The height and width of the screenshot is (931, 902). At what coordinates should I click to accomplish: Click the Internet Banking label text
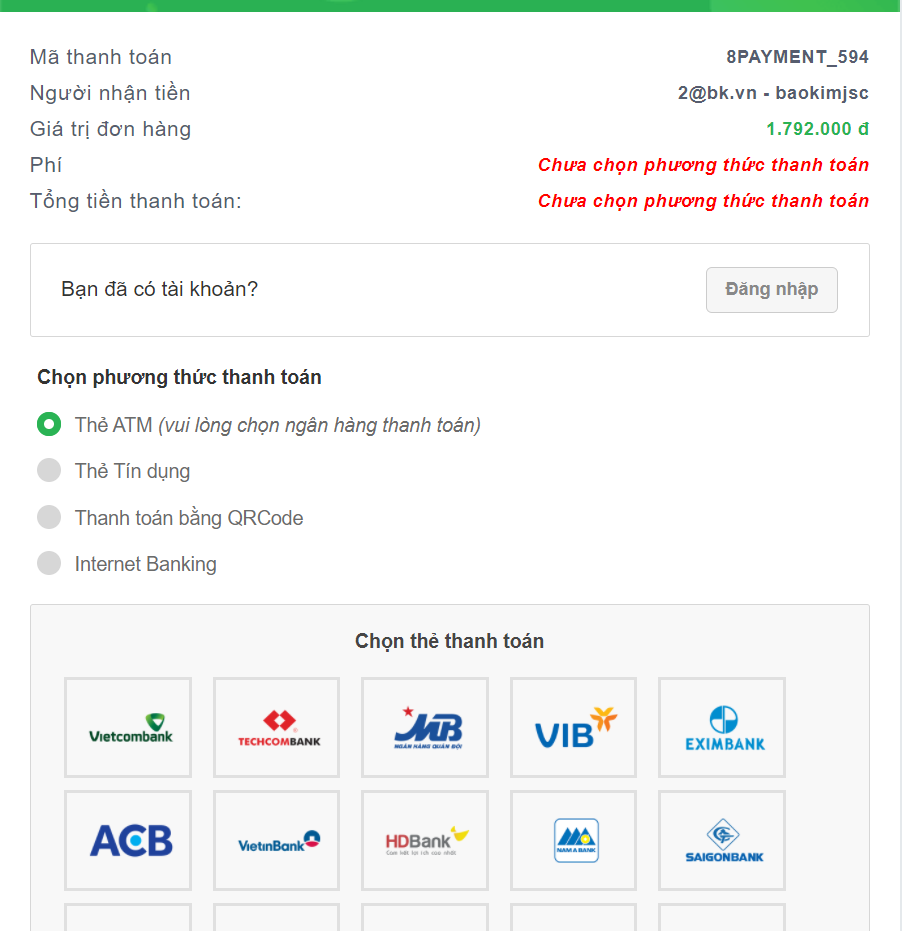click(146, 564)
